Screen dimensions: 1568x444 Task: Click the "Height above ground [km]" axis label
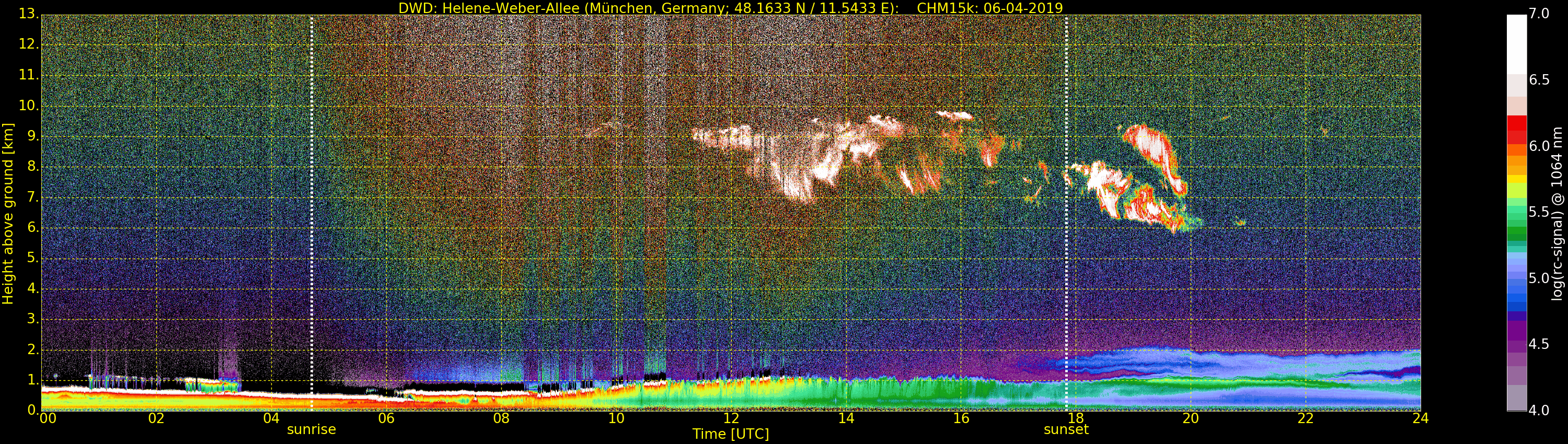click(x=8, y=214)
